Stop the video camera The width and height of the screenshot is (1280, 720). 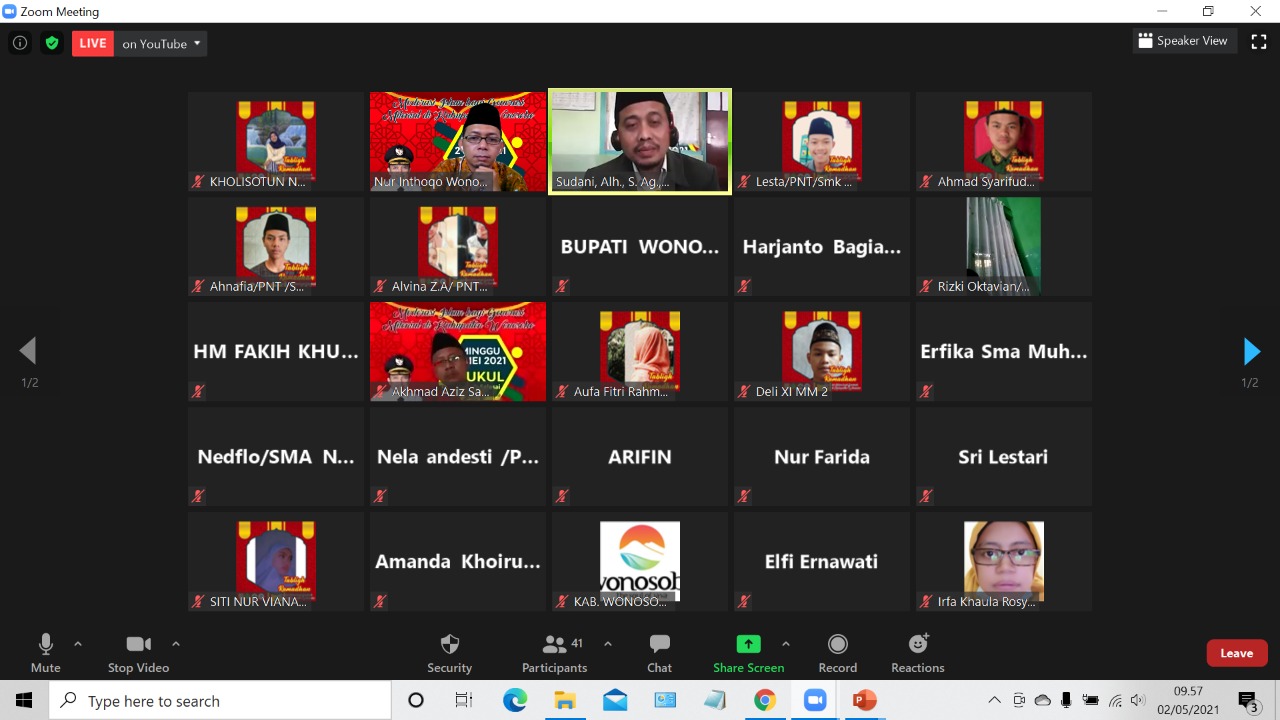[x=138, y=653]
